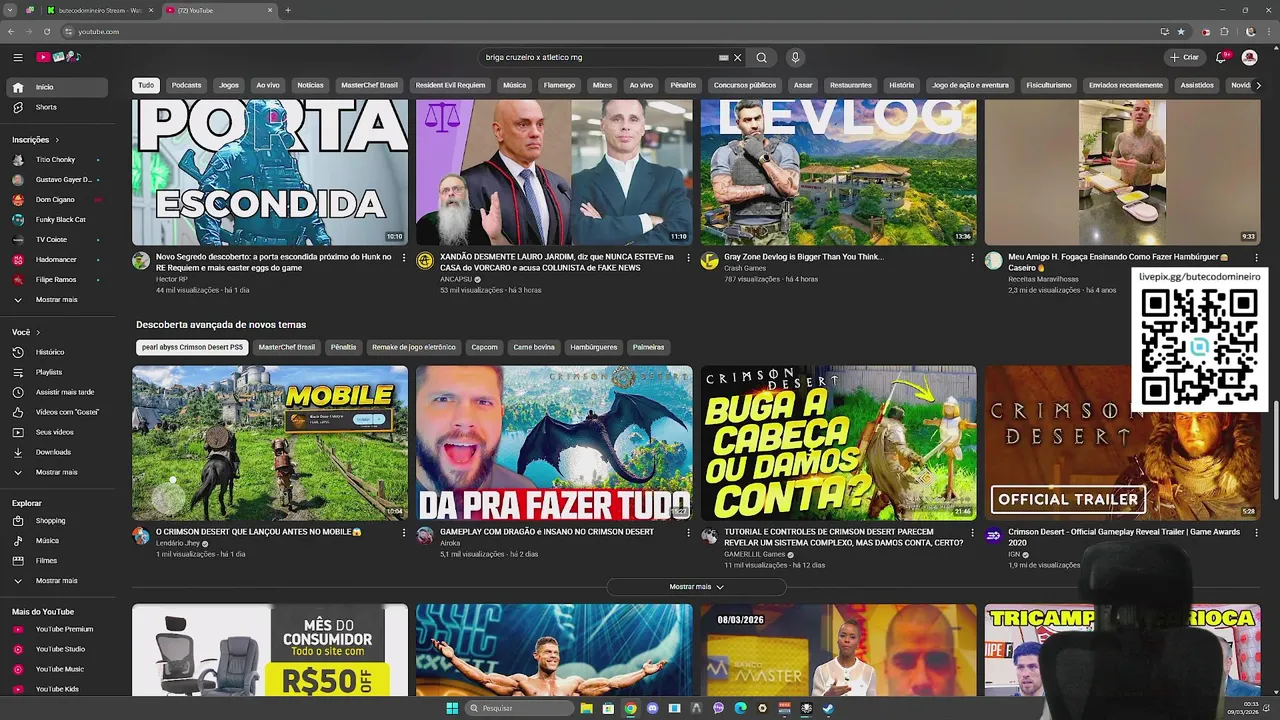1280x720 pixels.
Task: Click the YouTube search input field
Action: tap(598, 57)
